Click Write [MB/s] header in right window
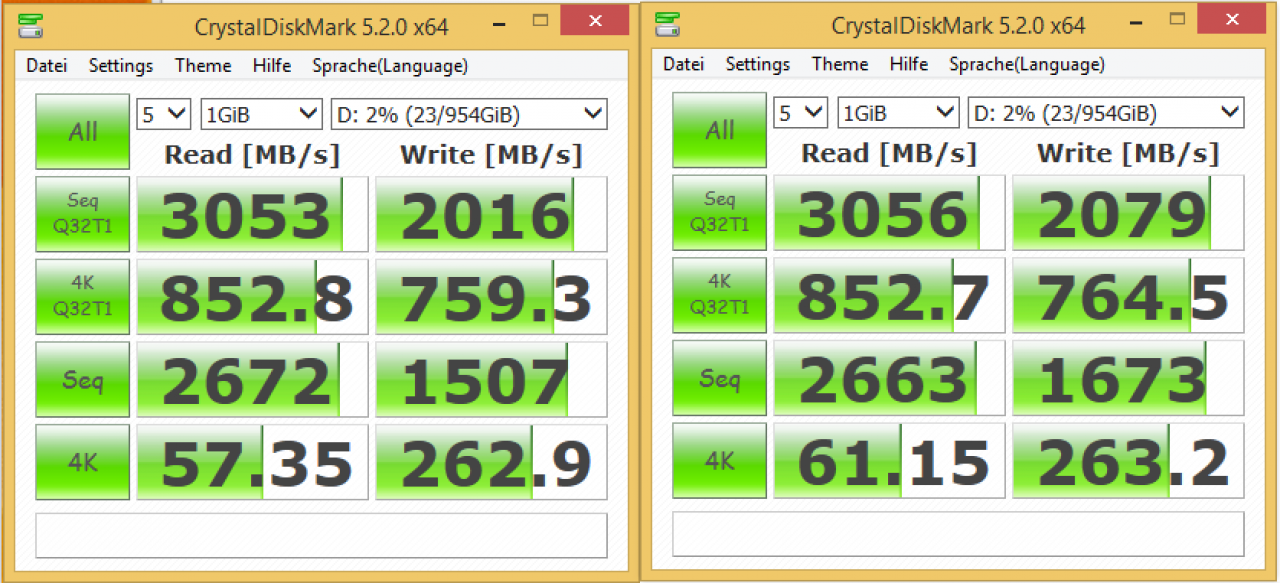 [1128, 153]
